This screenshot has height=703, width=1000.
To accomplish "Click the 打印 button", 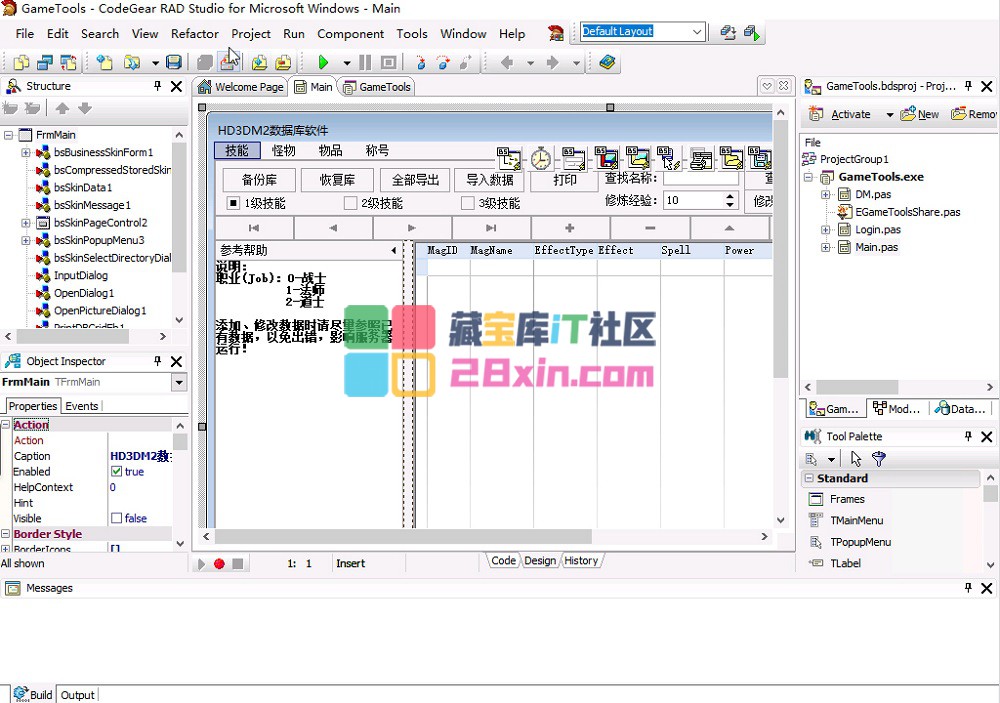I will (x=564, y=180).
